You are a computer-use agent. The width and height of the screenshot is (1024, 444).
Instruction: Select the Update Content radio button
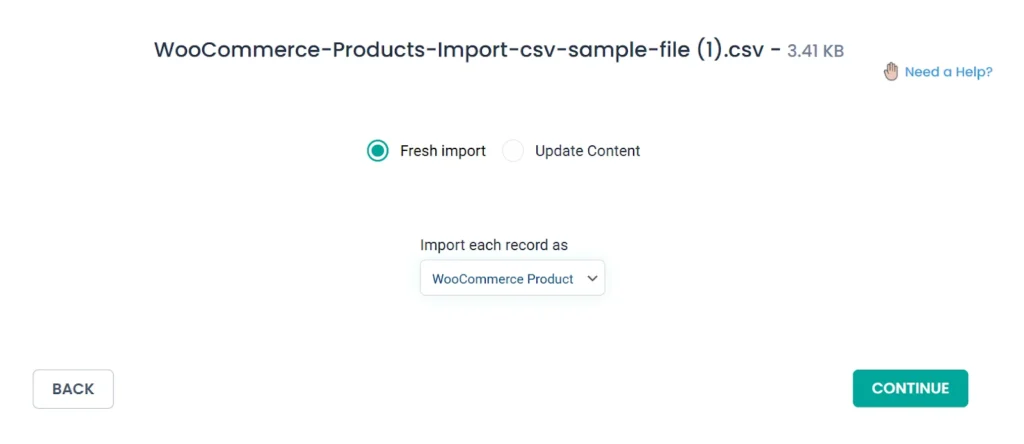(513, 151)
